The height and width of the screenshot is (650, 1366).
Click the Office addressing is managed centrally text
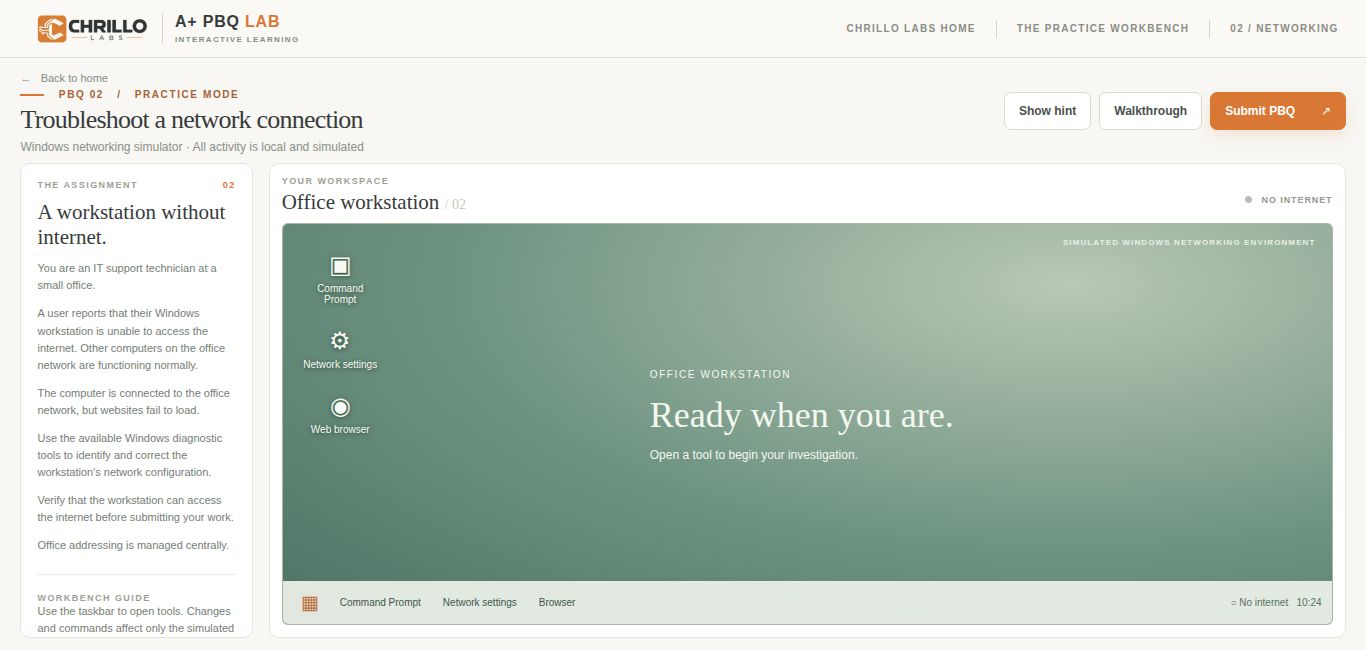click(133, 546)
